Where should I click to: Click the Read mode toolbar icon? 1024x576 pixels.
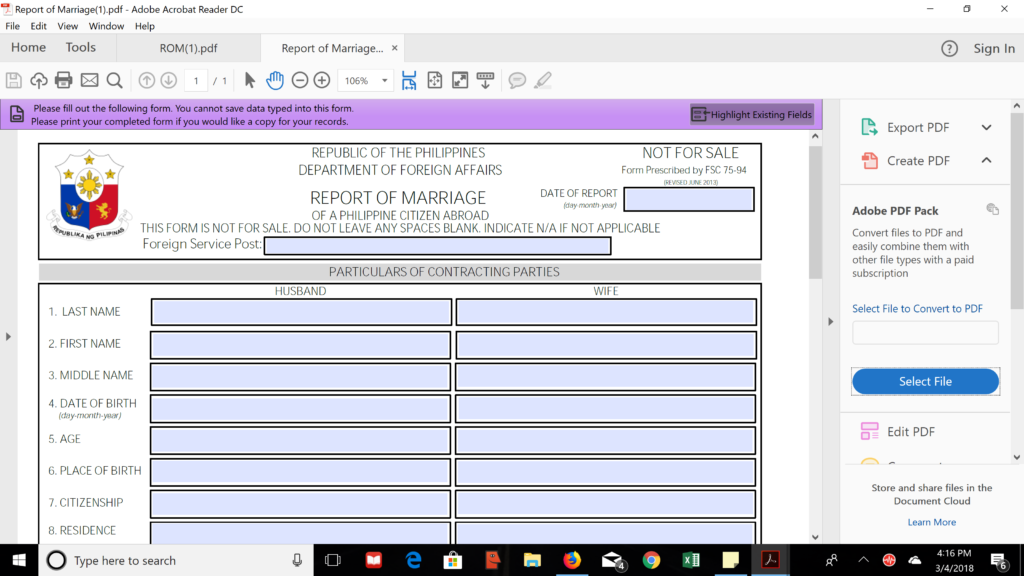pyautogui.click(x=485, y=80)
